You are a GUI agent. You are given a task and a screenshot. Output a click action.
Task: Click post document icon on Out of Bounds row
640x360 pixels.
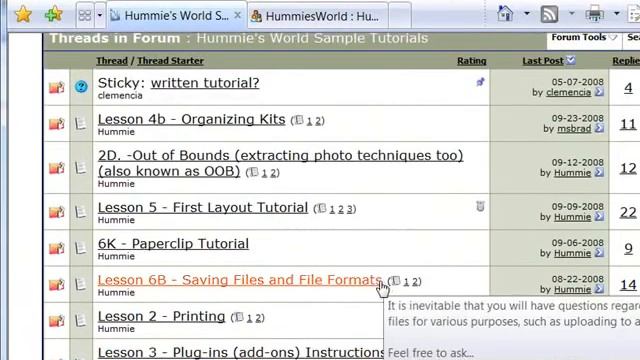point(81,167)
